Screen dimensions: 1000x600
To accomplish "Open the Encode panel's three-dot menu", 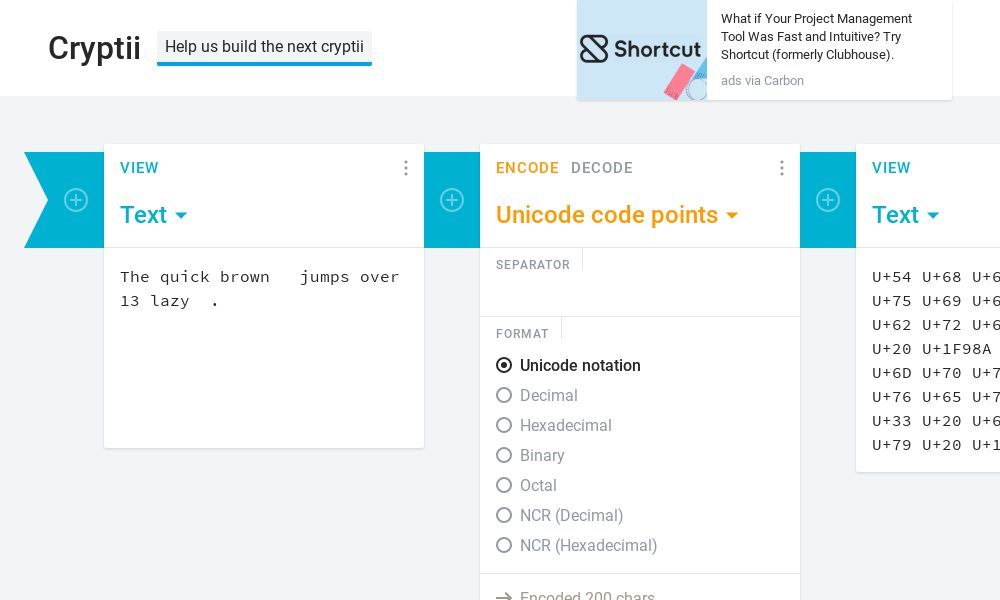I will click(x=782, y=168).
